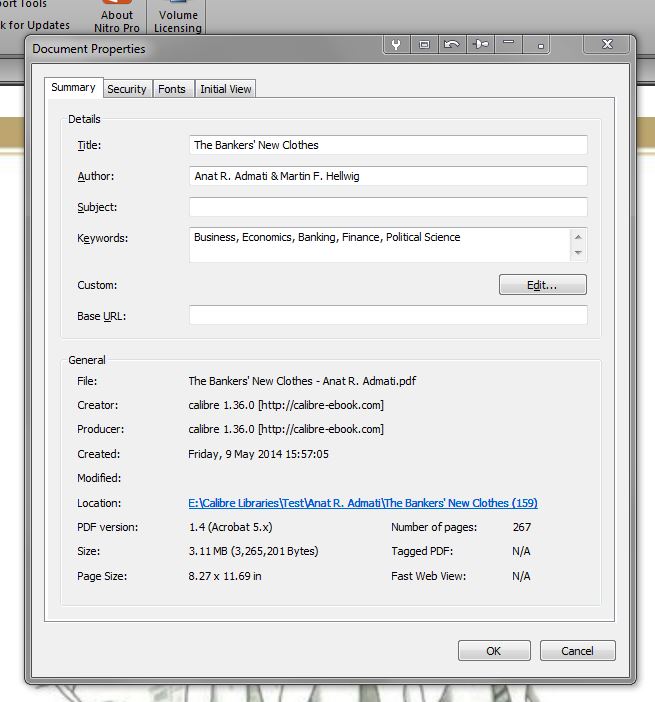Click the size value '3.11 MB (3,265,201 Bytes)'
Viewport: 655px width, 702px height.
[x=253, y=551]
